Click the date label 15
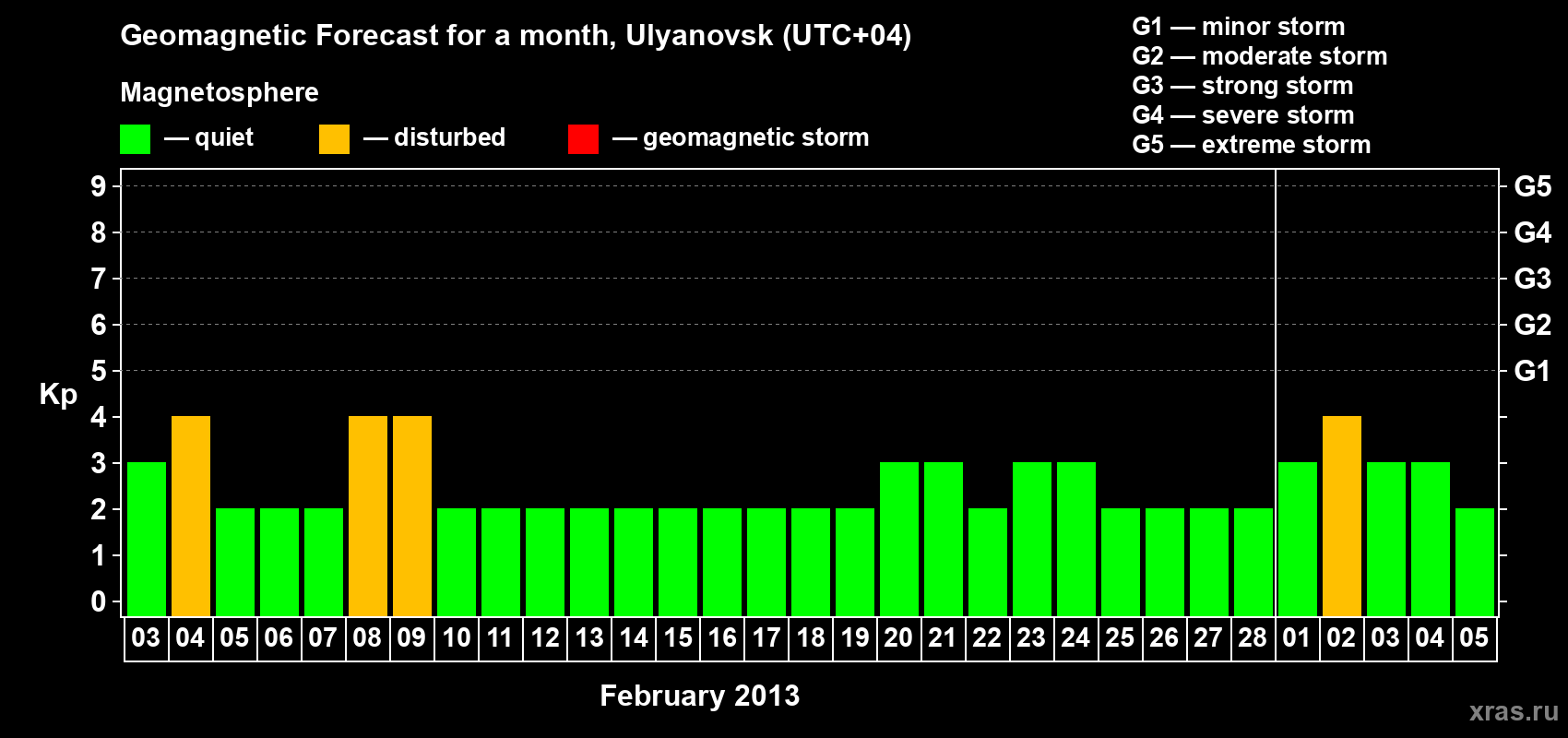The image size is (1568, 738). pyautogui.click(x=677, y=637)
